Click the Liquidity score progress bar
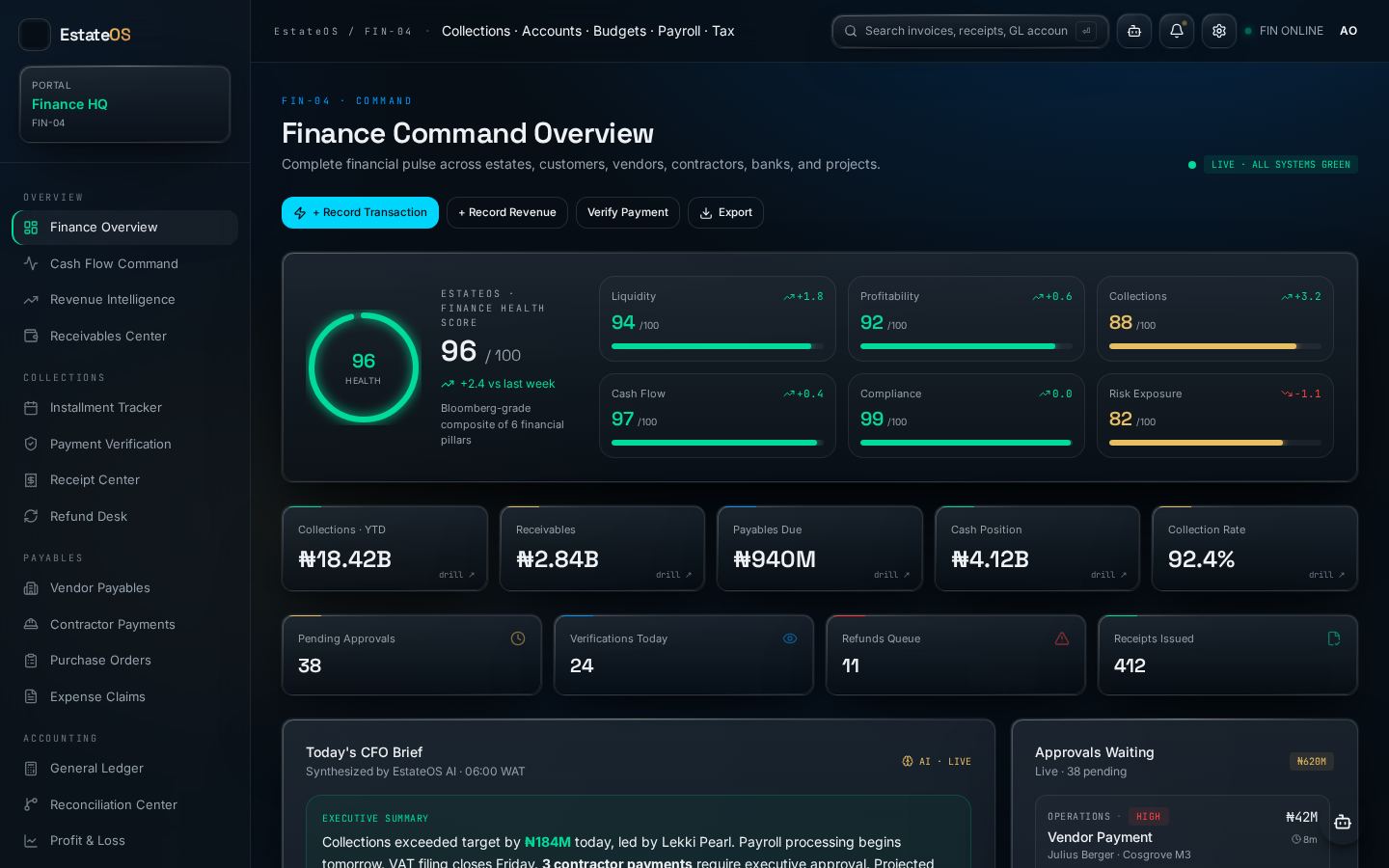 [718, 346]
